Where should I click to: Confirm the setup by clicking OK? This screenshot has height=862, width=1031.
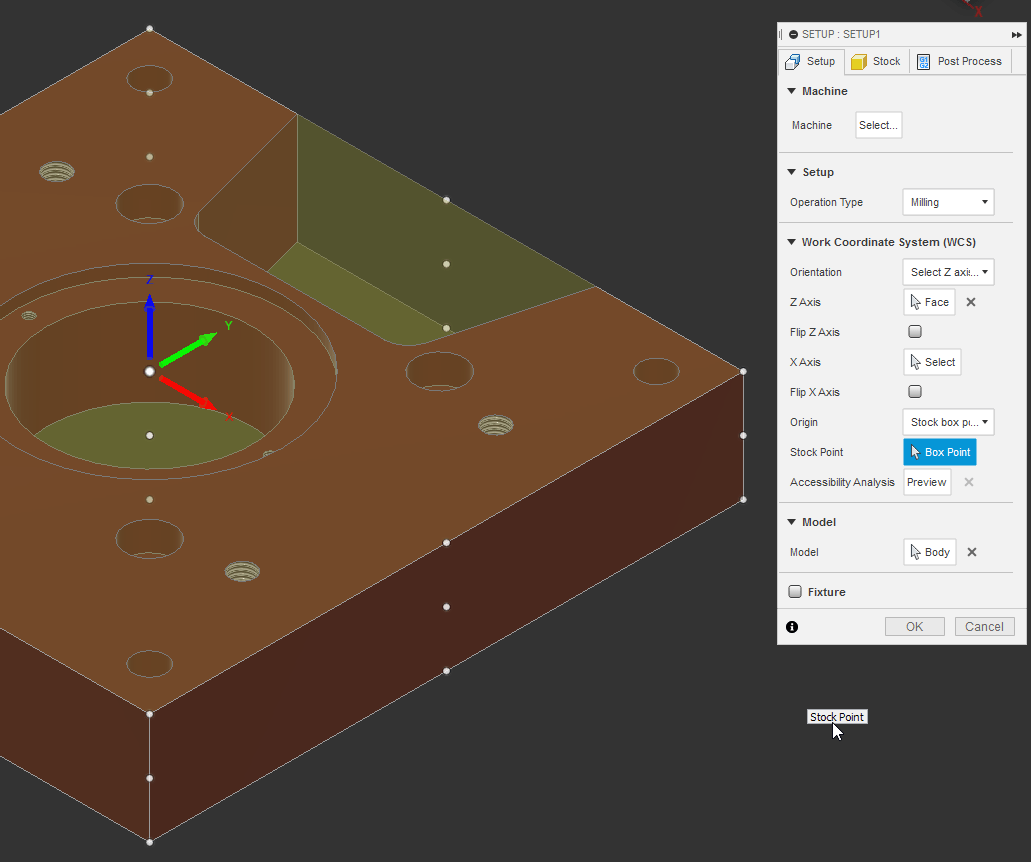[x=913, y=626]
